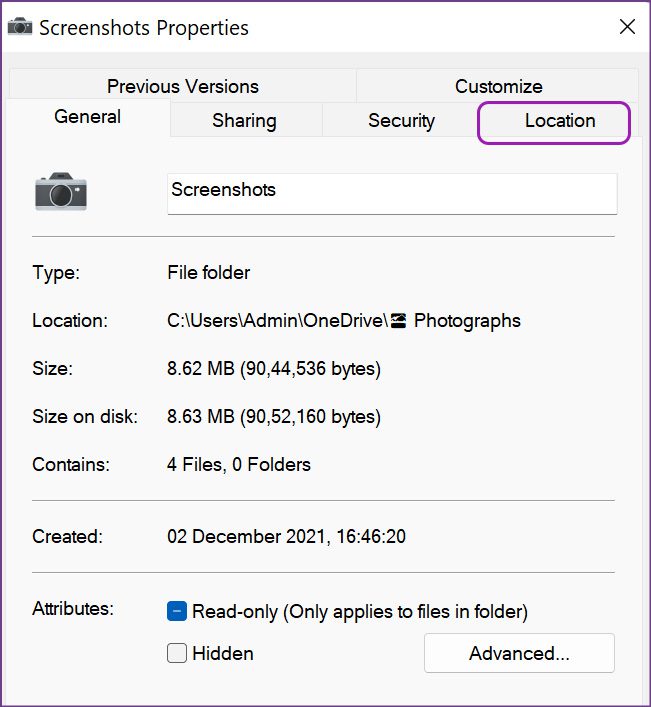Open the Security tab
651x707 pixels.
coord(401,121)
